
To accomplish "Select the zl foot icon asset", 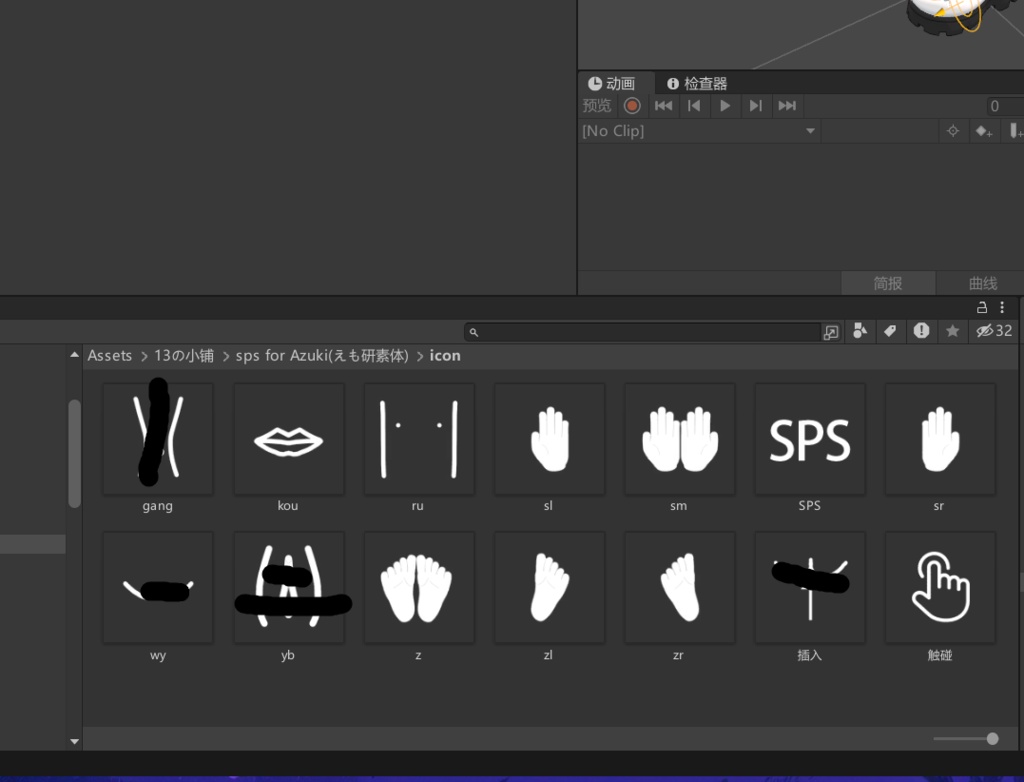I will pos(549,587).
